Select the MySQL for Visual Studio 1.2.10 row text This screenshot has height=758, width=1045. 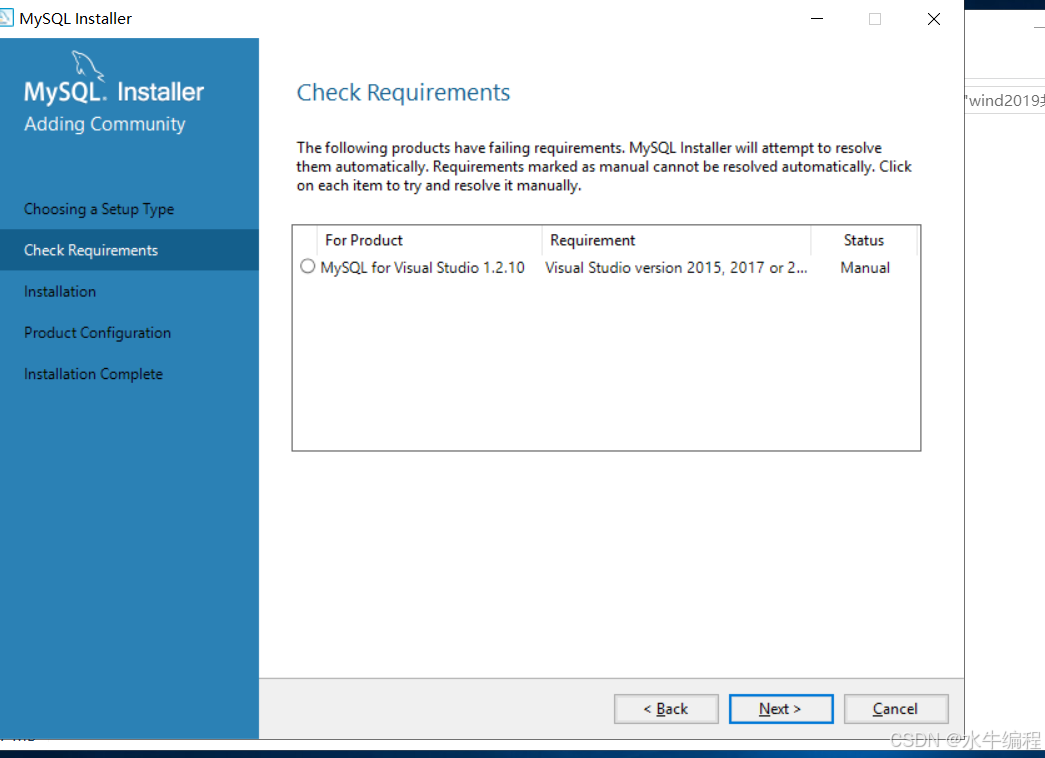423,267
